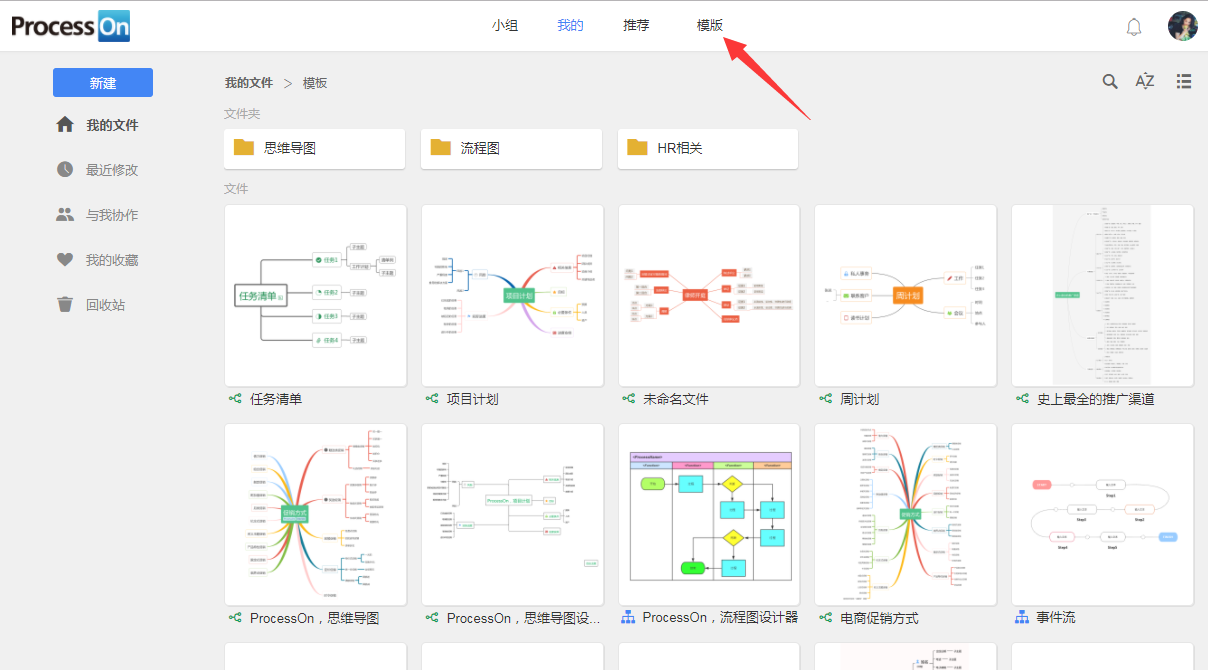Click the 电商促销方式 file name
1208x670 pixels.
click(x=879, y=618)
